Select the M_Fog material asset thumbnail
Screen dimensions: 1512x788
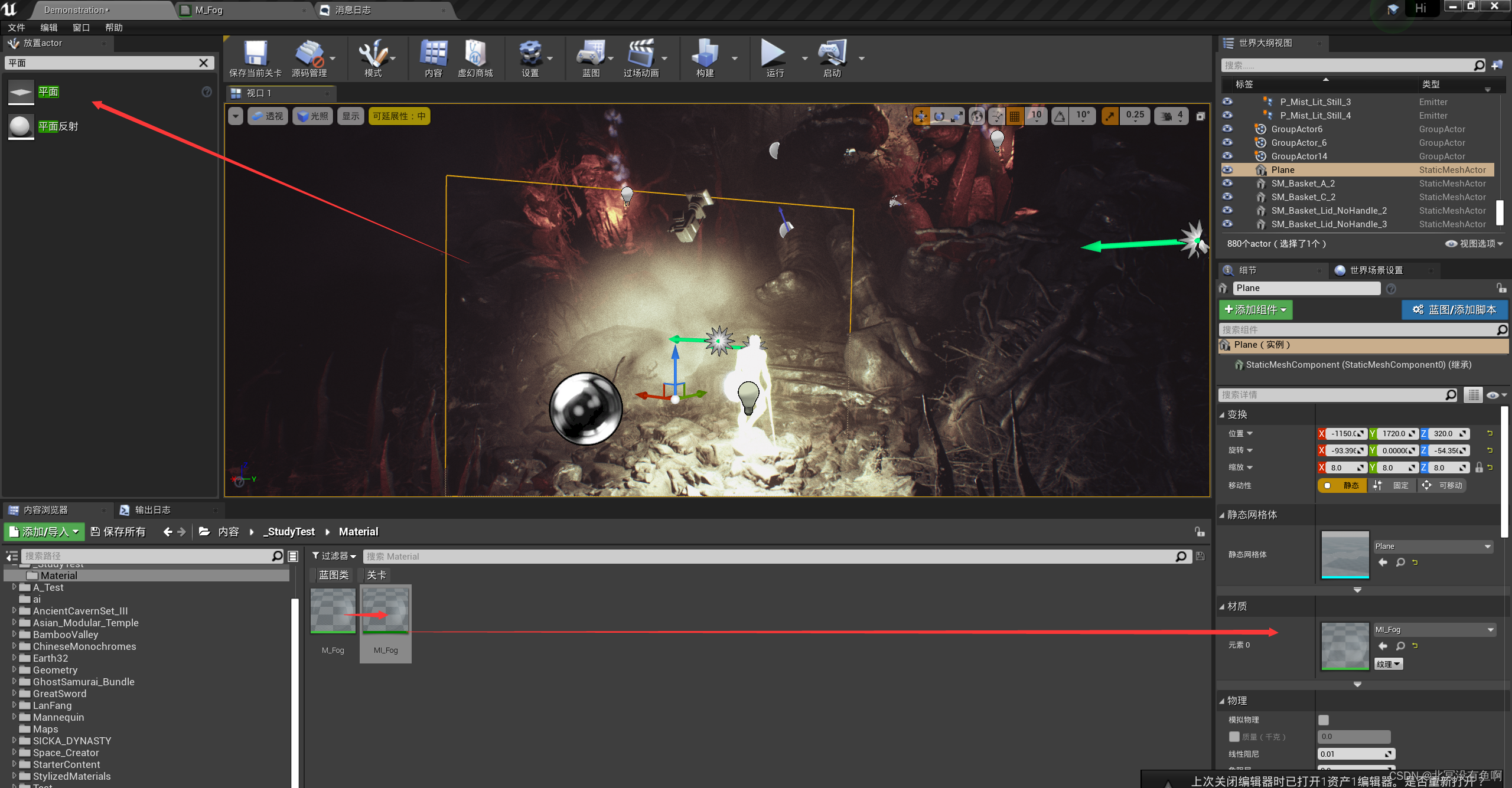(x=333, y=611)
